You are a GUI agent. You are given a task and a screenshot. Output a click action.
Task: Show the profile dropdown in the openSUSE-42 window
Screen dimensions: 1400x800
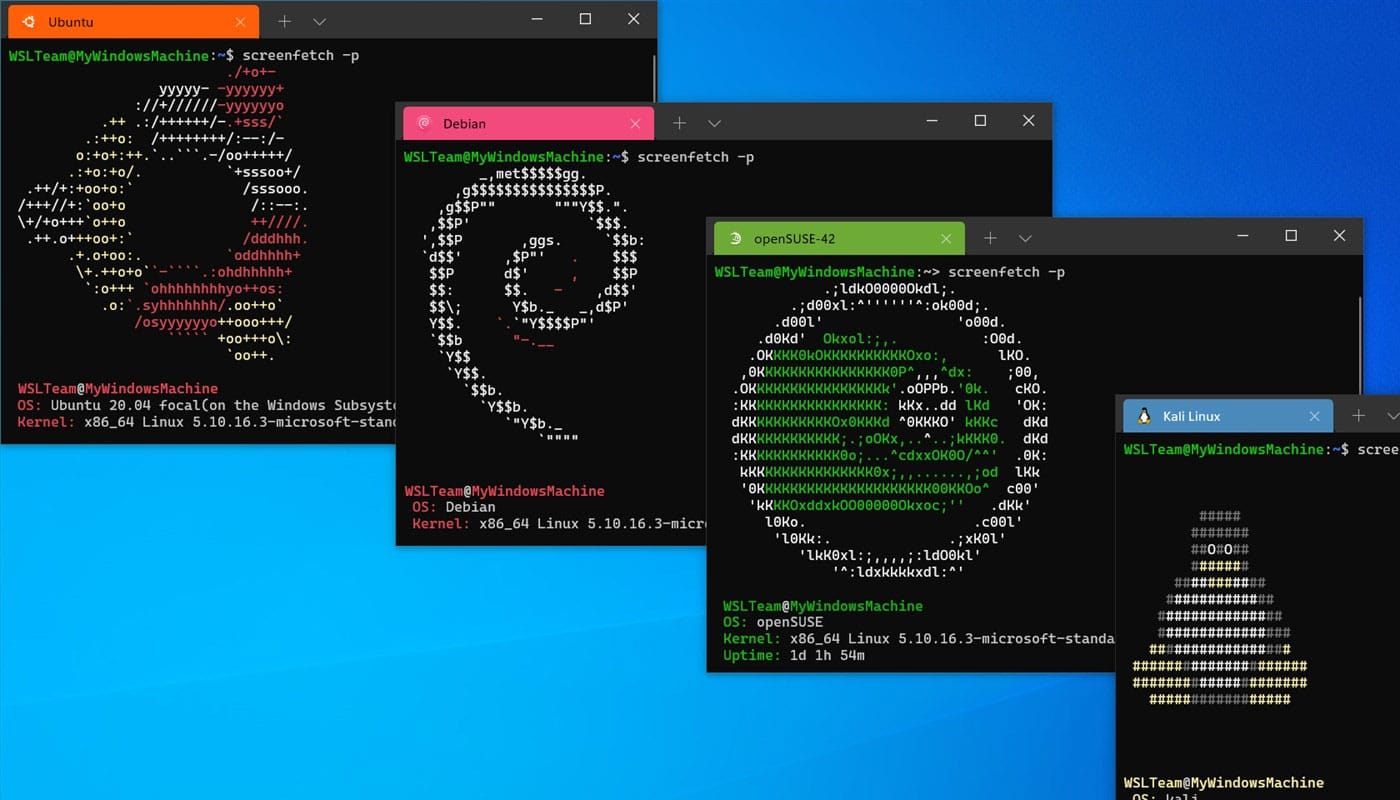coord(1025,238)
